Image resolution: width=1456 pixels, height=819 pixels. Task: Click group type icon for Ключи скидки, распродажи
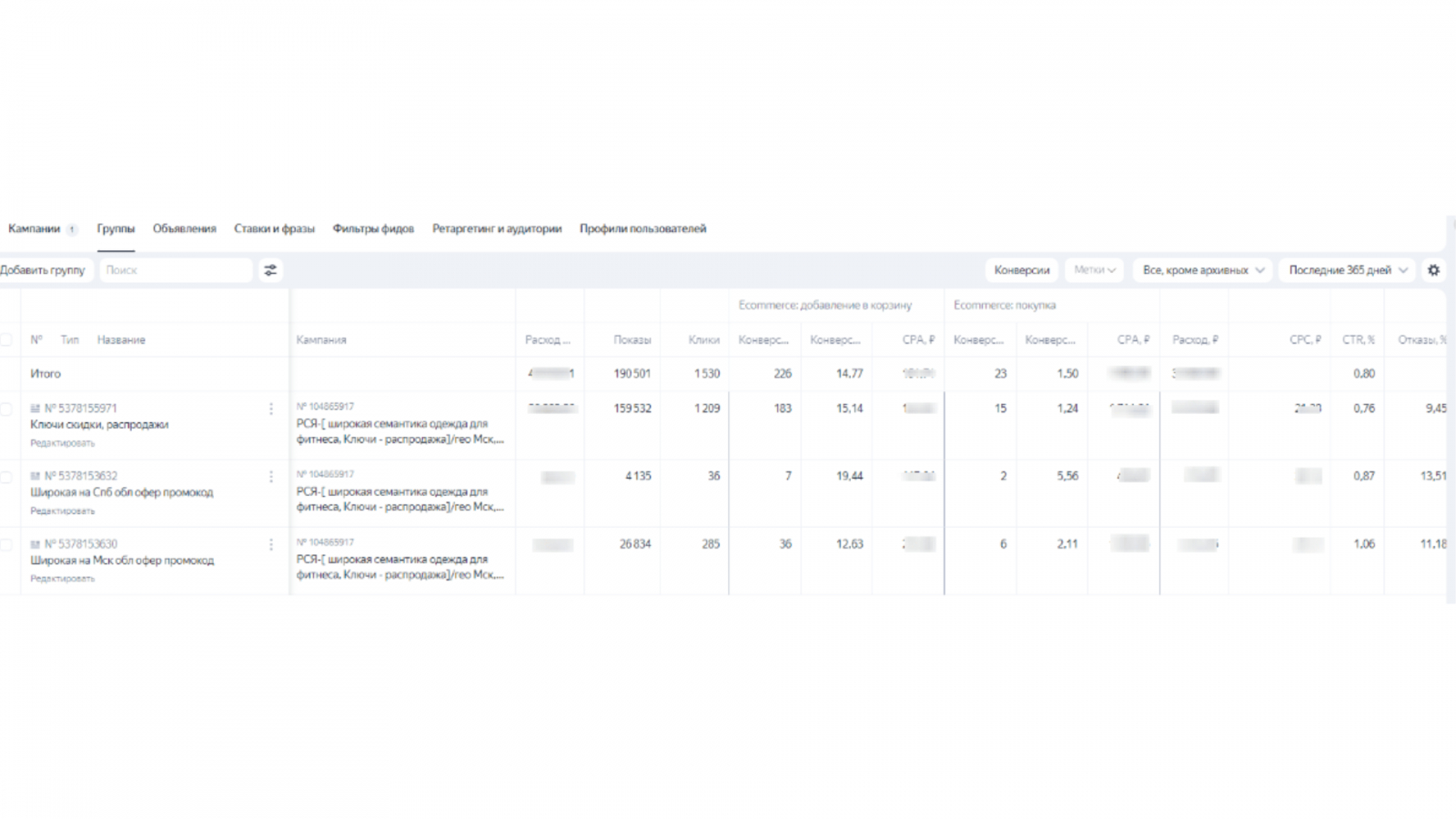[x=35, y=409]
